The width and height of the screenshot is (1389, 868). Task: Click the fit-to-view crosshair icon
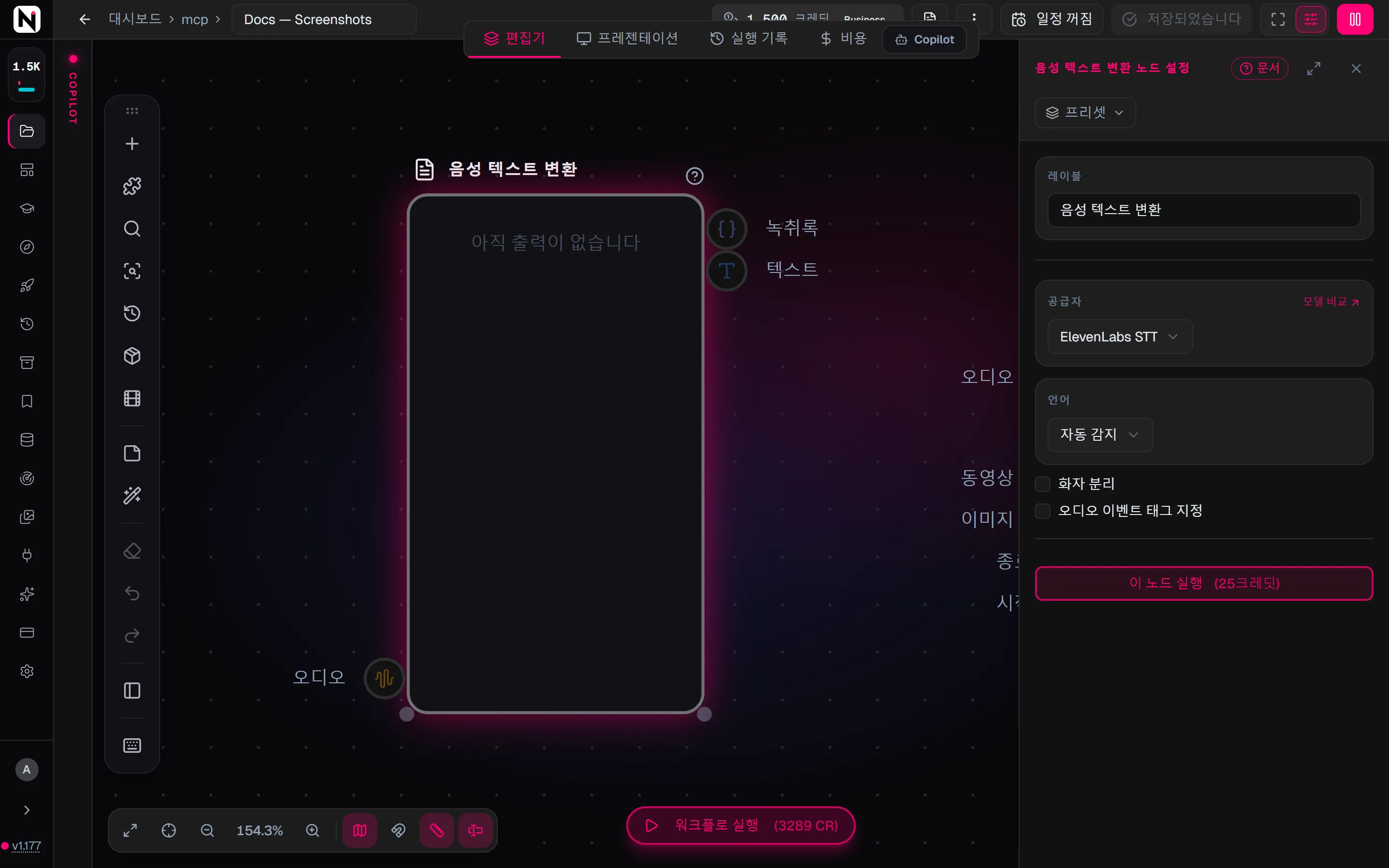point(169,830)
